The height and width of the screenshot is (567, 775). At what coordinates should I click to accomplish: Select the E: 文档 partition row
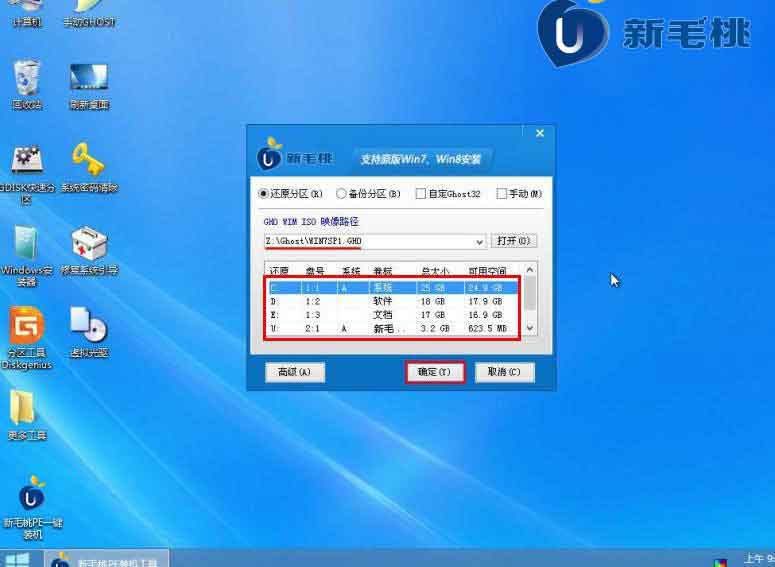392,315
